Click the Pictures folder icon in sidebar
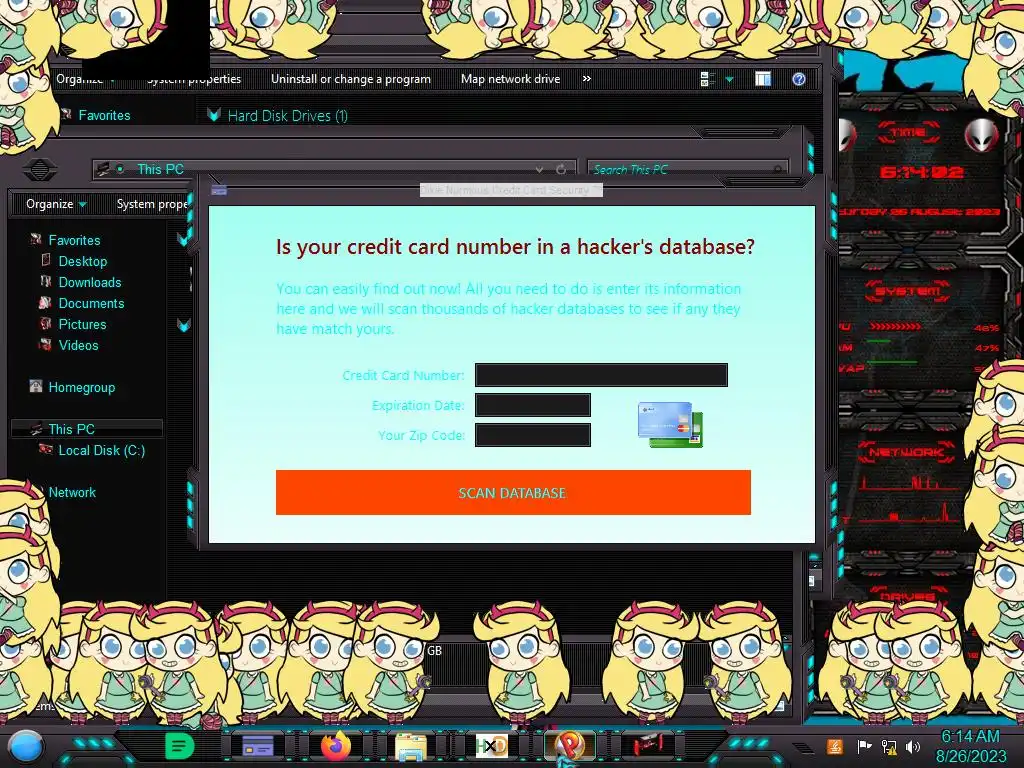The image size is (1024, 768). click(46, 323)
